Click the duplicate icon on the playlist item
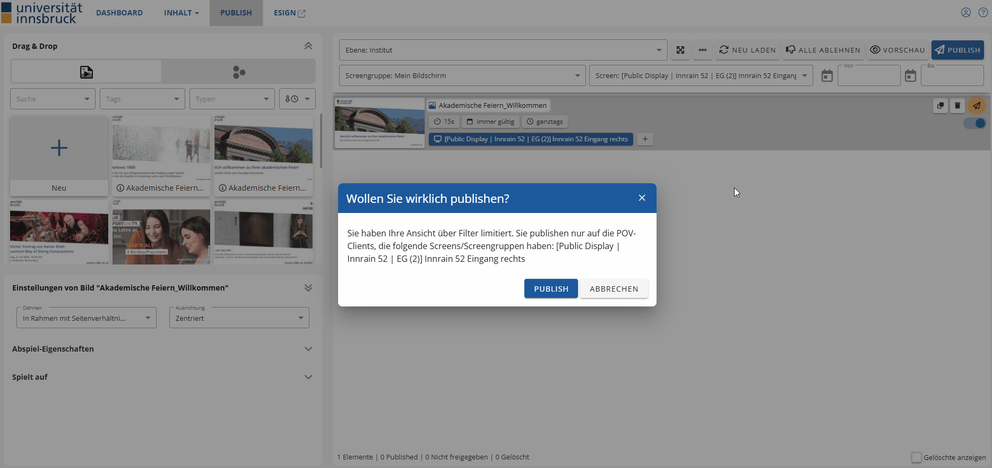 click(x=940, y=106)
